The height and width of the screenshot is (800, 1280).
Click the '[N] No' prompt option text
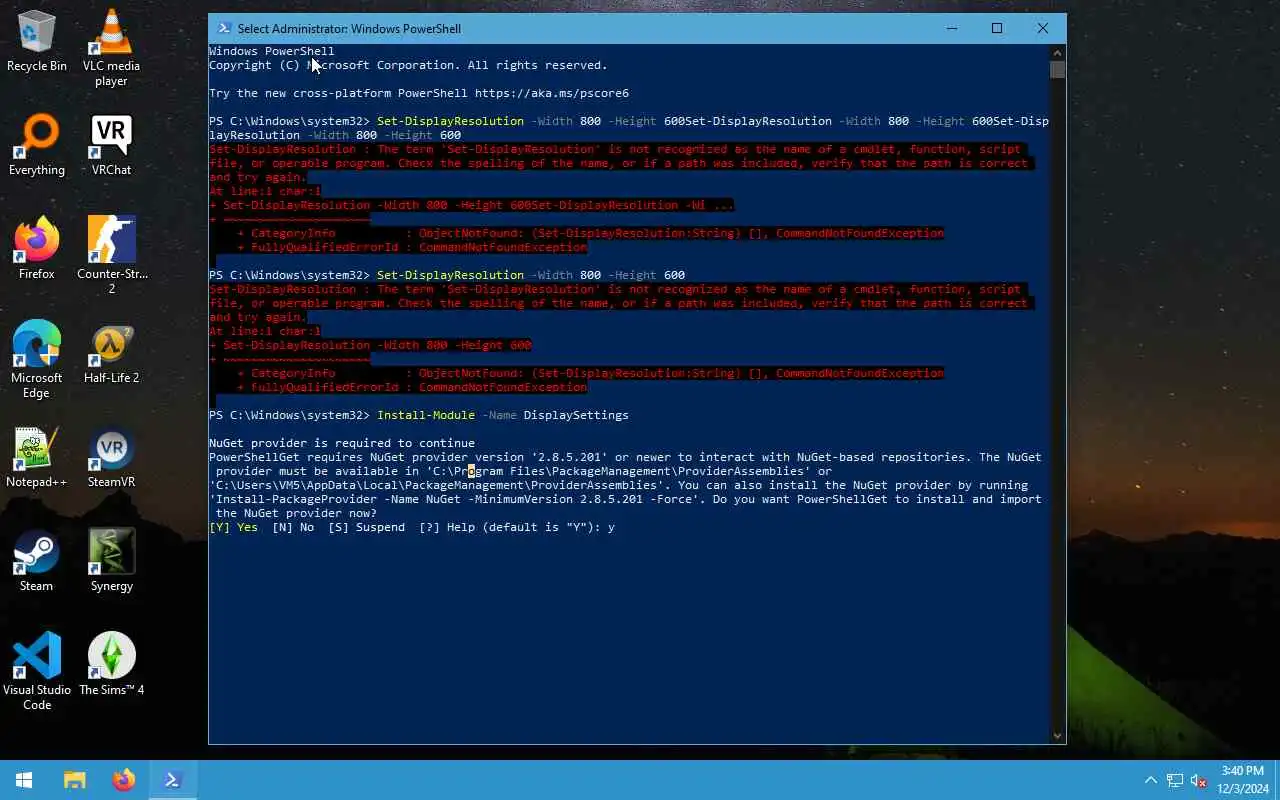(293, 527)
